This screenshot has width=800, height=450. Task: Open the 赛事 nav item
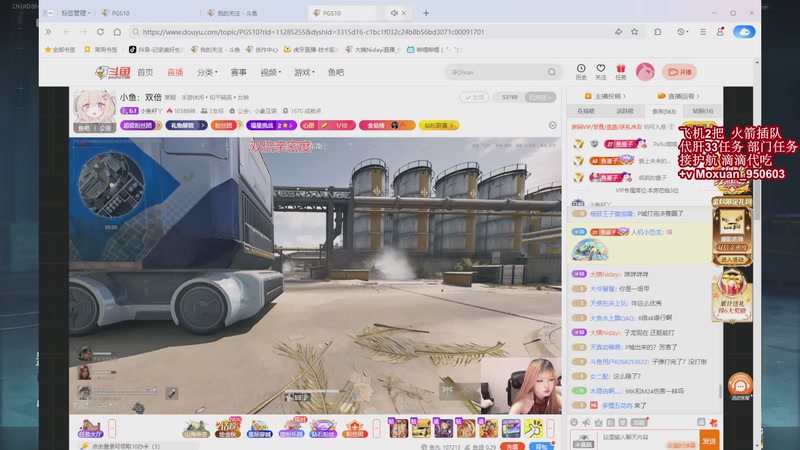(238, 72)
